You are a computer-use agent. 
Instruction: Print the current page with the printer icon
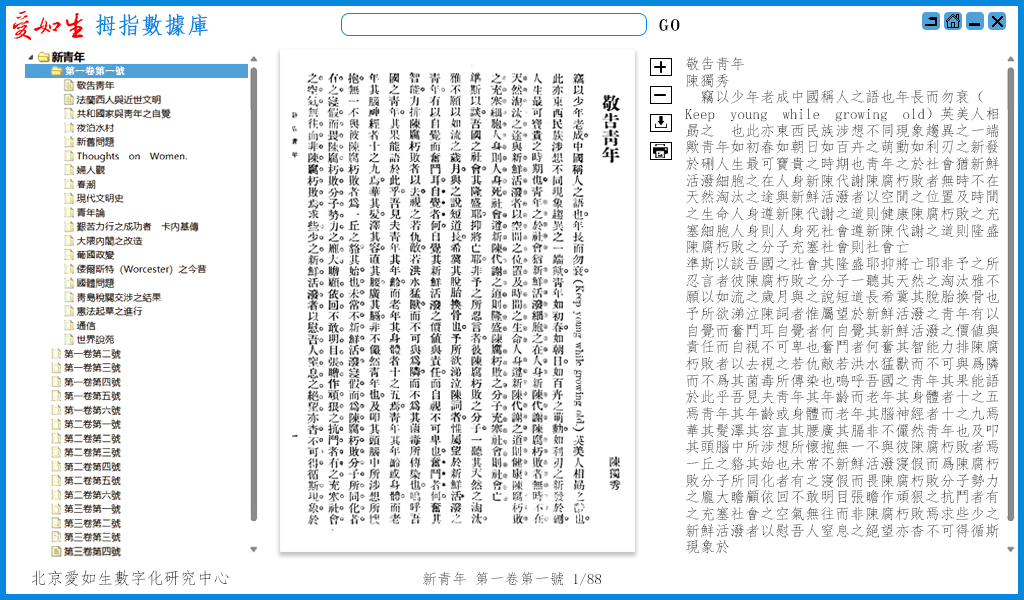pyautogui.click(x=661, y=150)
